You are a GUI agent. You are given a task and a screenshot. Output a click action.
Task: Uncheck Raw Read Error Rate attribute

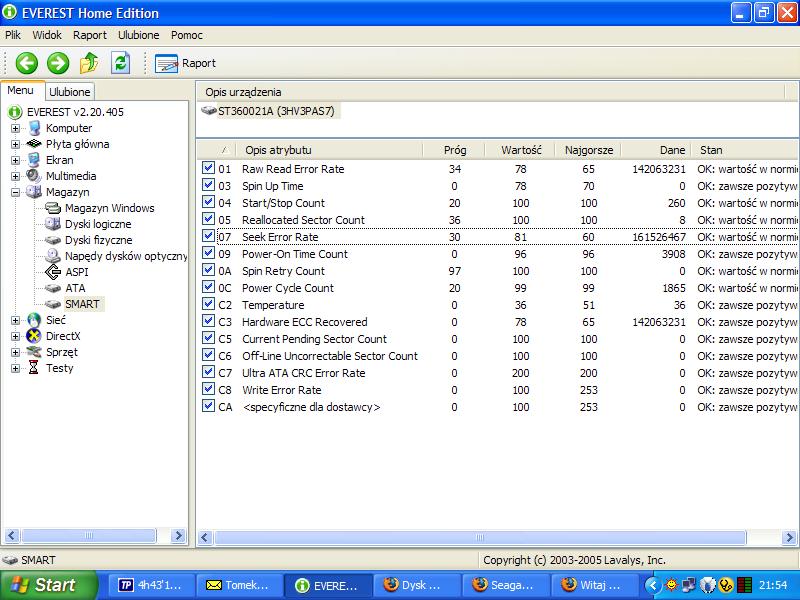[208, 168]
